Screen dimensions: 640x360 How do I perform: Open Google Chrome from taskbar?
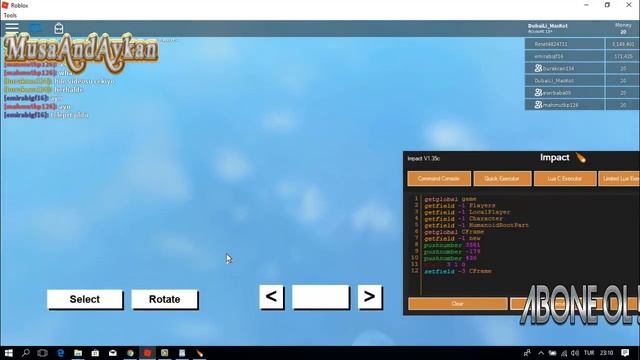[130, 353]
